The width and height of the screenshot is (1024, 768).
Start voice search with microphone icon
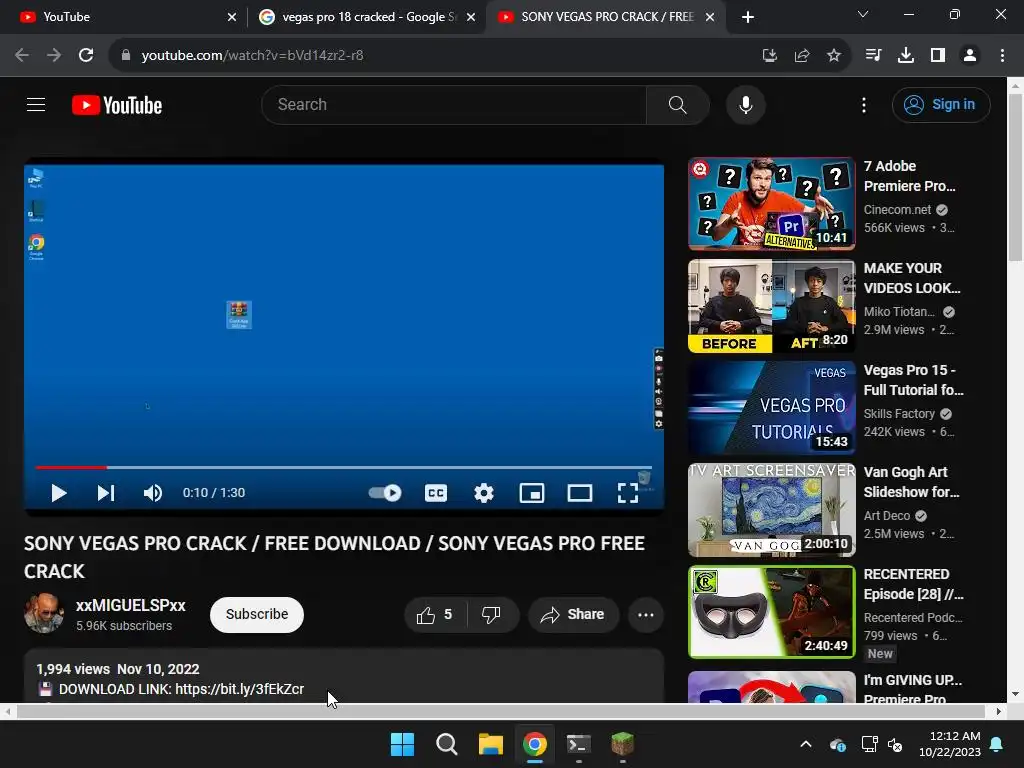pos(745,104)
